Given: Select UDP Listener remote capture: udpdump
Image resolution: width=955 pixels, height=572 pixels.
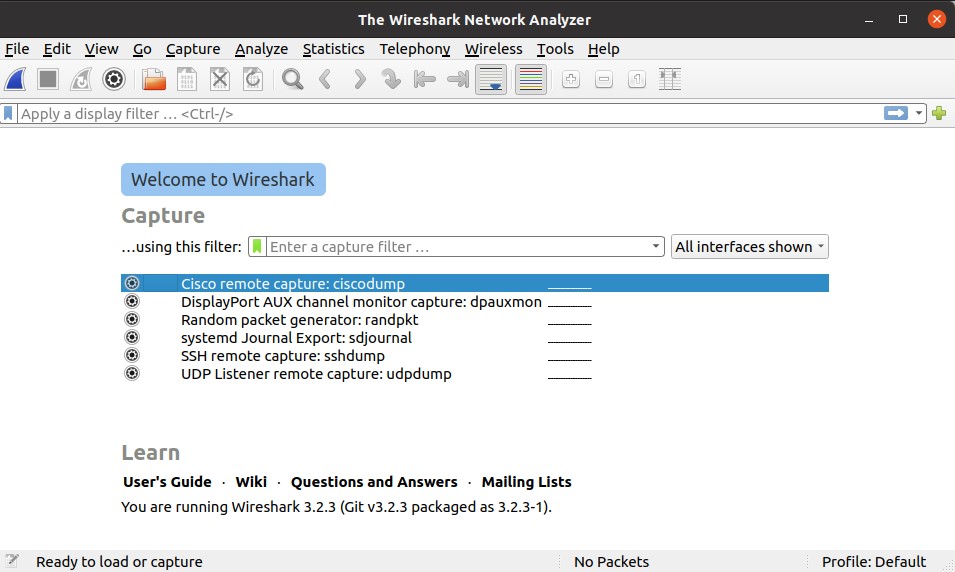Looking at the screenshot, I should [x=475, y=373].
